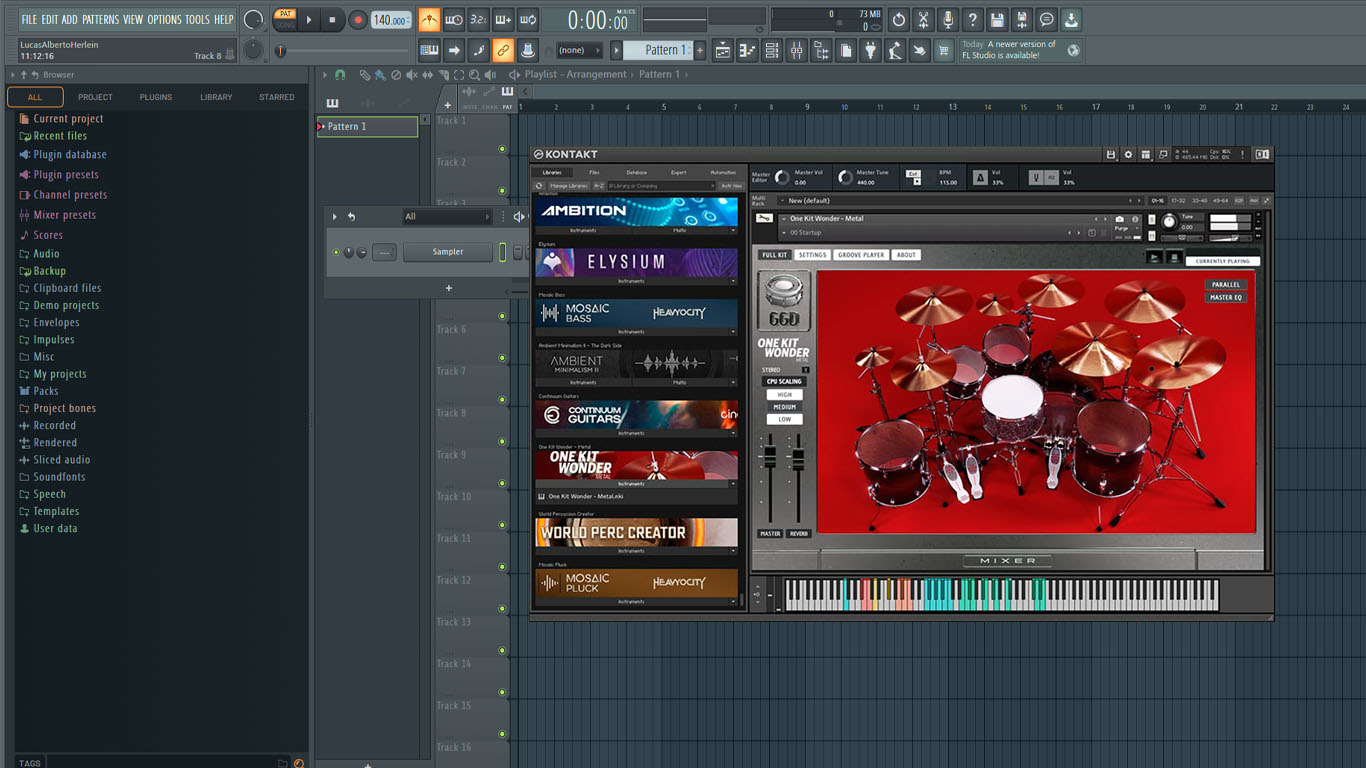
Task: Click Kontakt save floppy icon
Action: [1111, 155]
